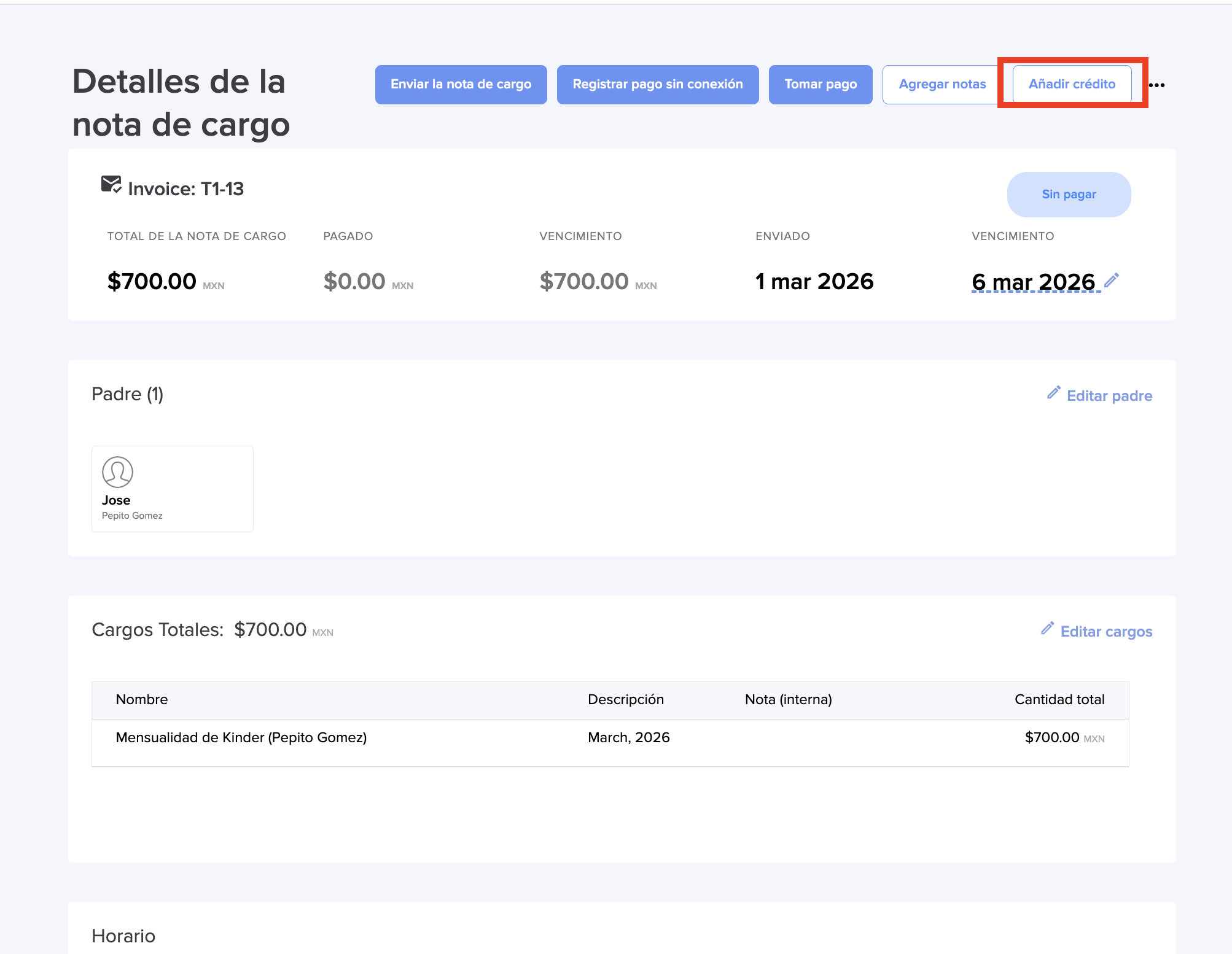Viewport: 1232px width, 954px height.
Task: Click pencil icon next to 6 mar 2026
Action: 1111,281
